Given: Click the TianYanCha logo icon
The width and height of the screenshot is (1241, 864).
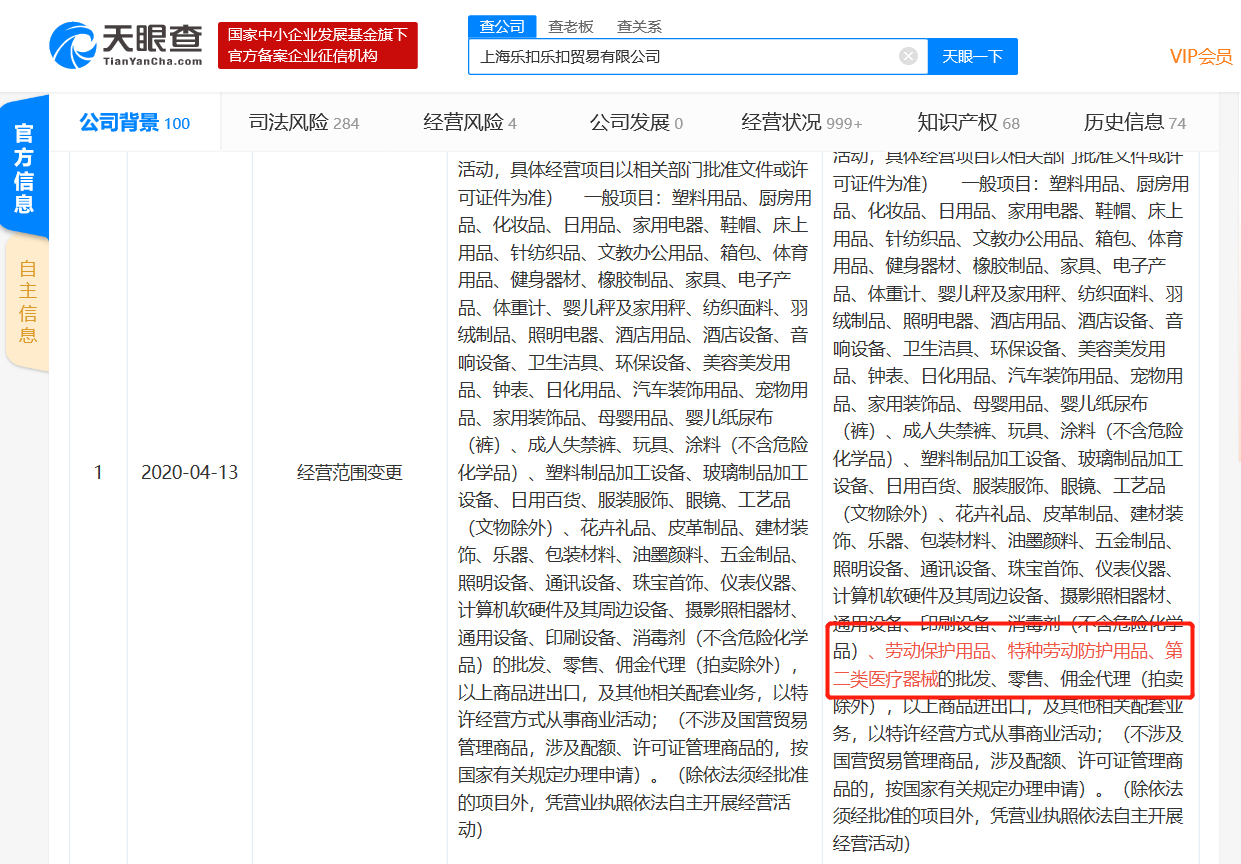Looking at the screenshot, I should point(72,46).
